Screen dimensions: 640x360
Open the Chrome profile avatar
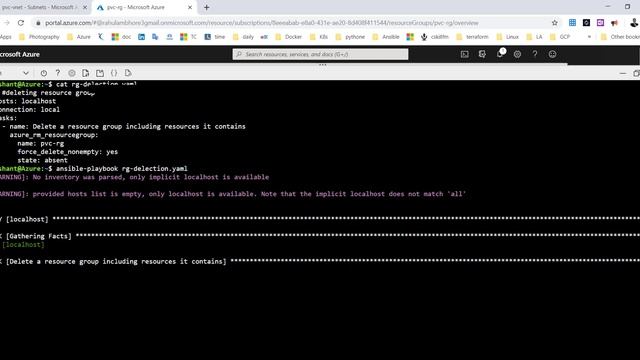(634, 23)
